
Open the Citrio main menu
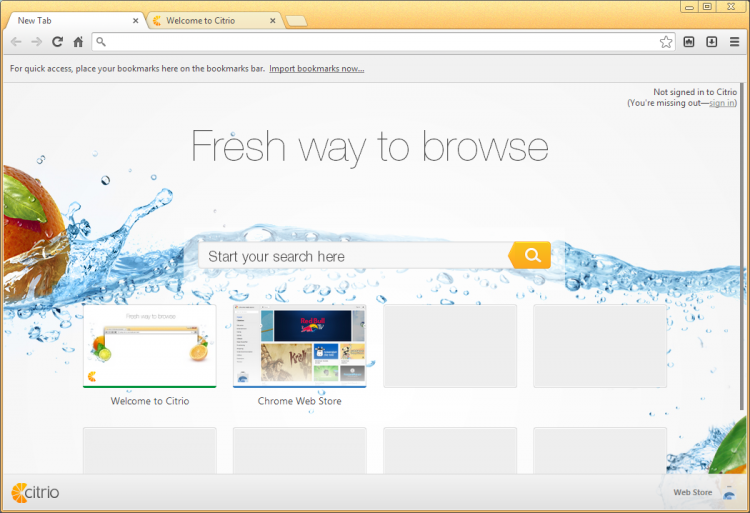coord(735,42)
